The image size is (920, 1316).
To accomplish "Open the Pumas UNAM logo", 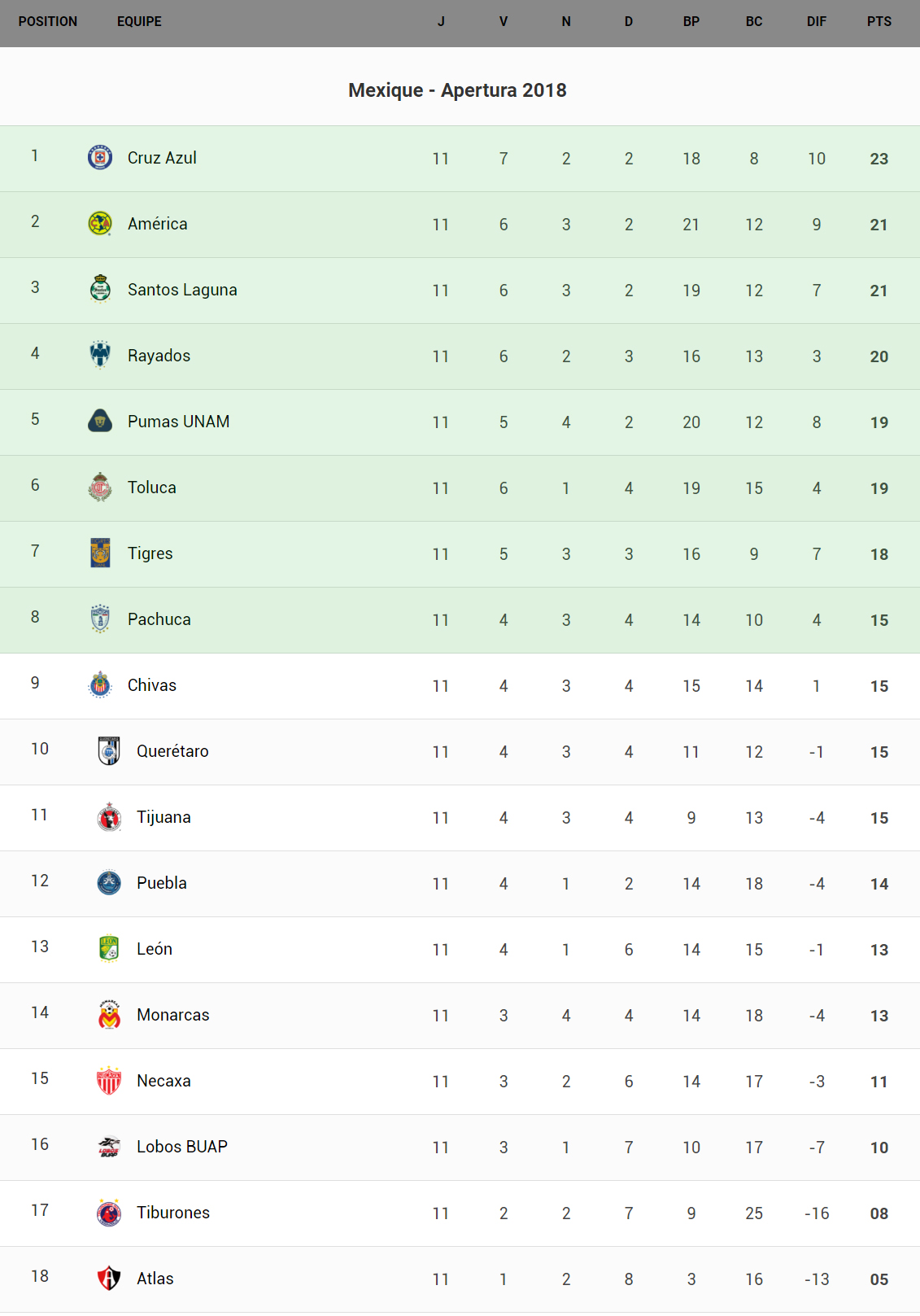I will pyautogui.click(x=100, y=421).
